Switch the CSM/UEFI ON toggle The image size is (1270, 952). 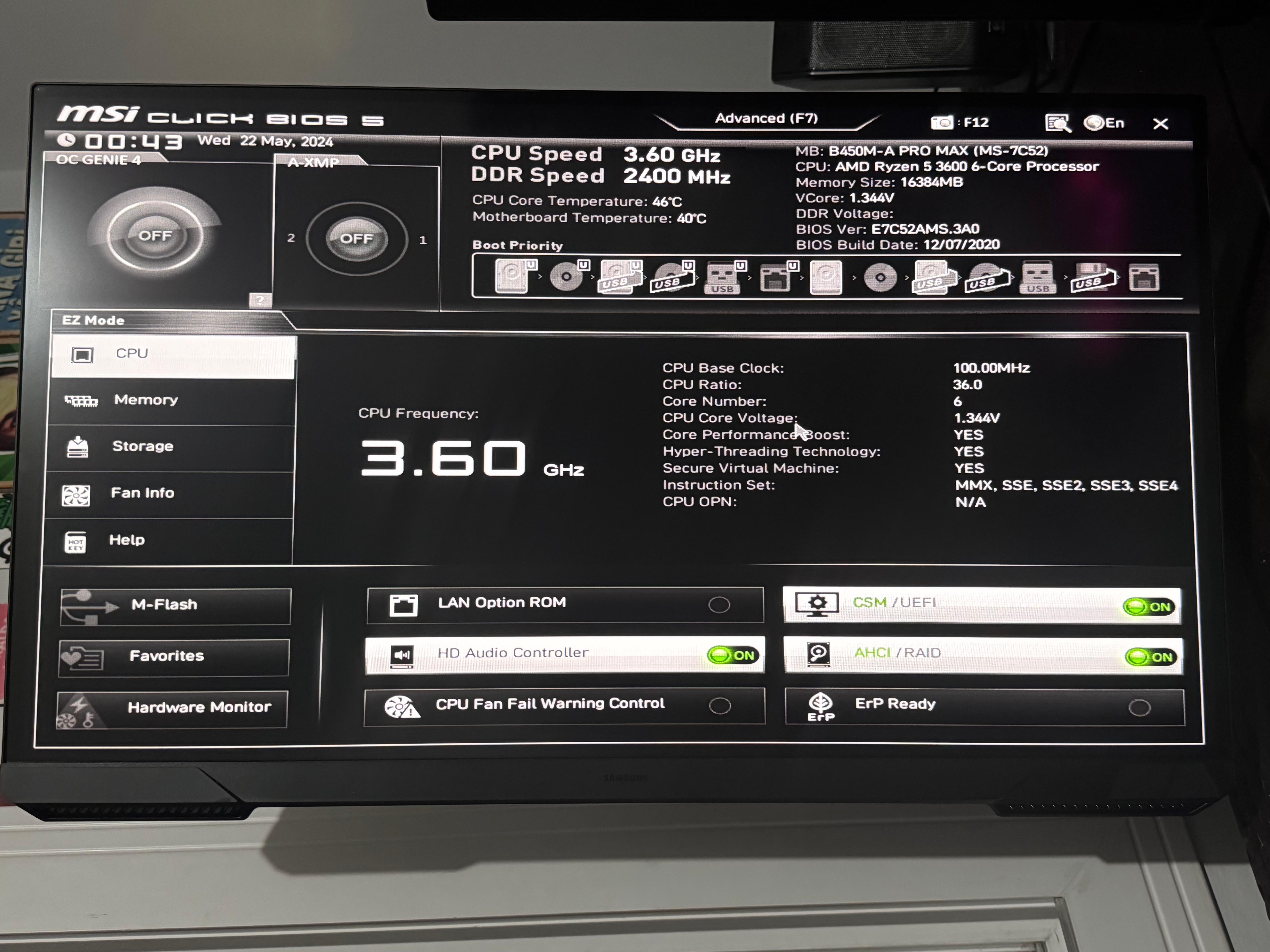pos(1149,607)
